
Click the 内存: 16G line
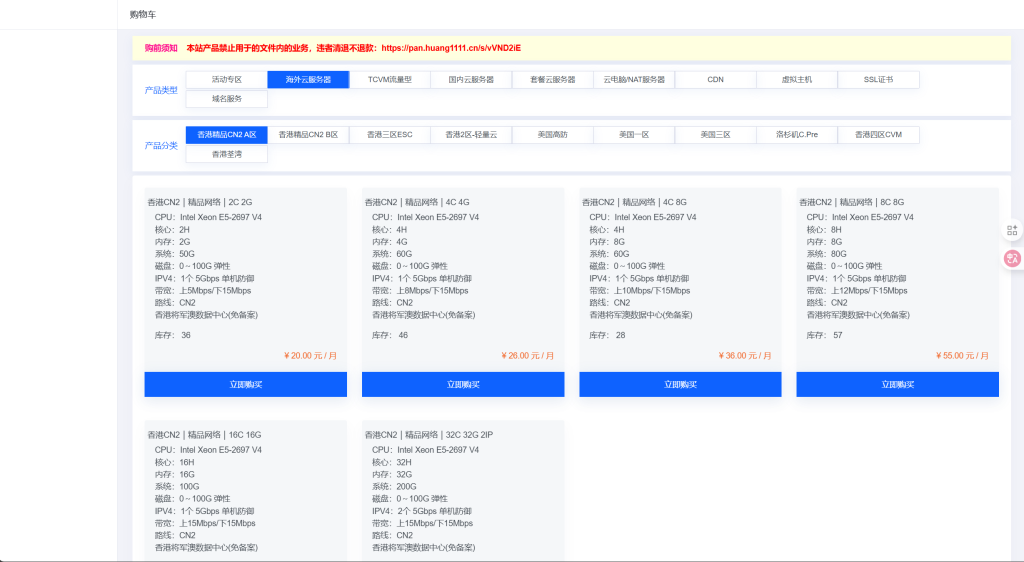click(x=174, y=475)
